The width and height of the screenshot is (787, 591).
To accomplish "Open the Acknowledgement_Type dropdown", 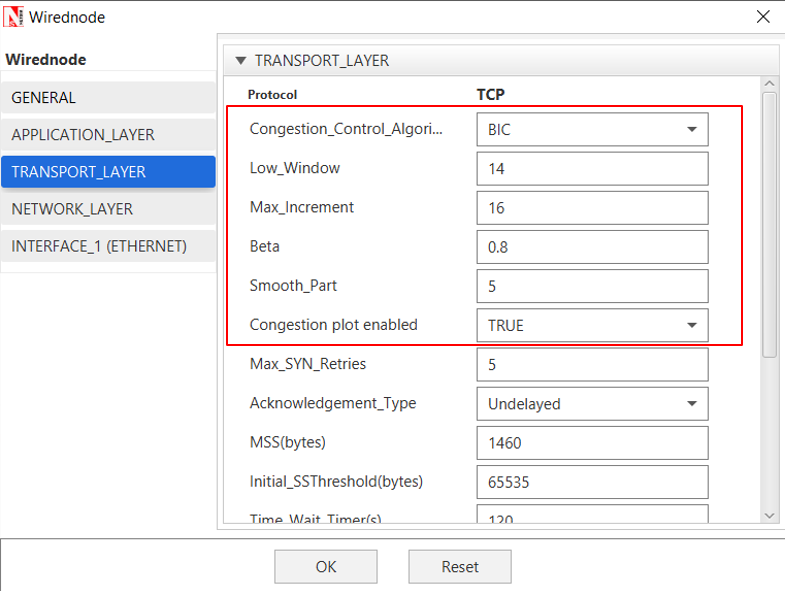I will (592, 404).
